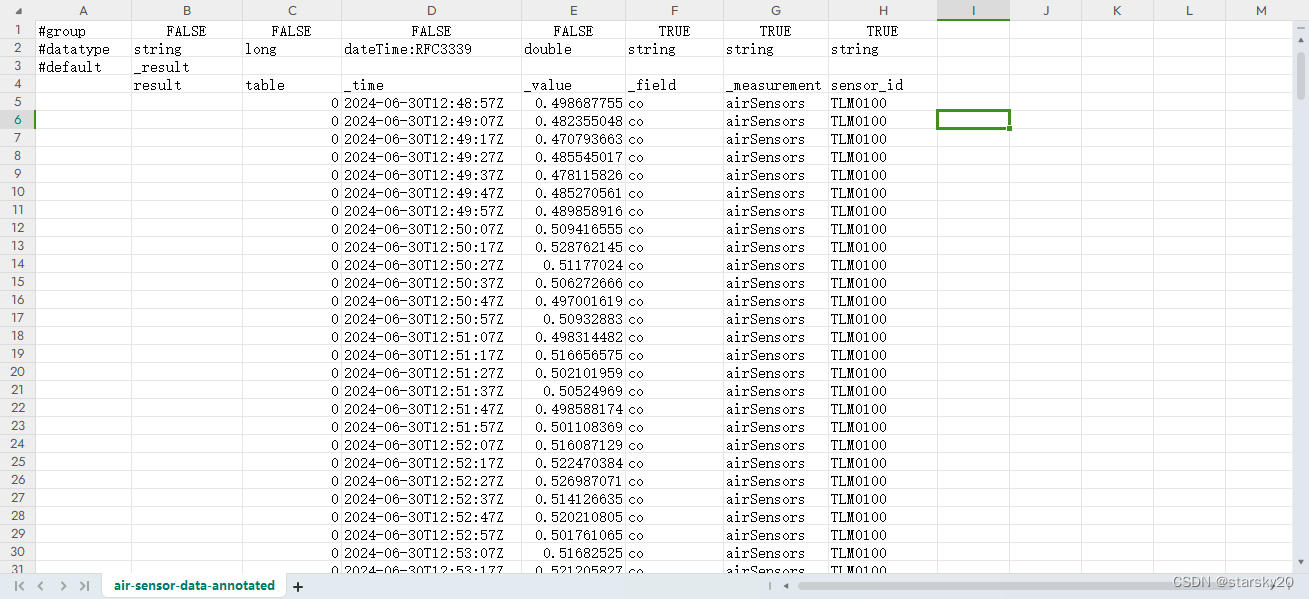Image resolution: width=1309 pixels, height=599 pixels.
Task: Switch to the air-sensor-data-annotated sheet tab
Action: 192,585
